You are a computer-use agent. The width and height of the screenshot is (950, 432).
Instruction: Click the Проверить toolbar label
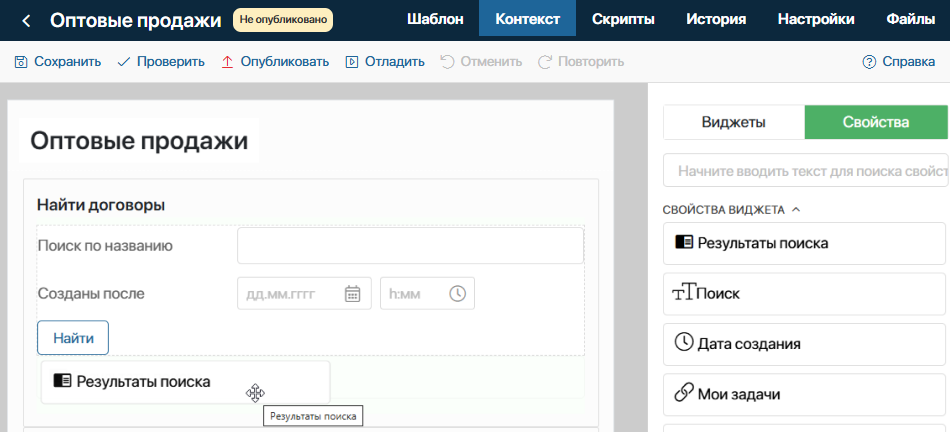click(x=171, y=62)
